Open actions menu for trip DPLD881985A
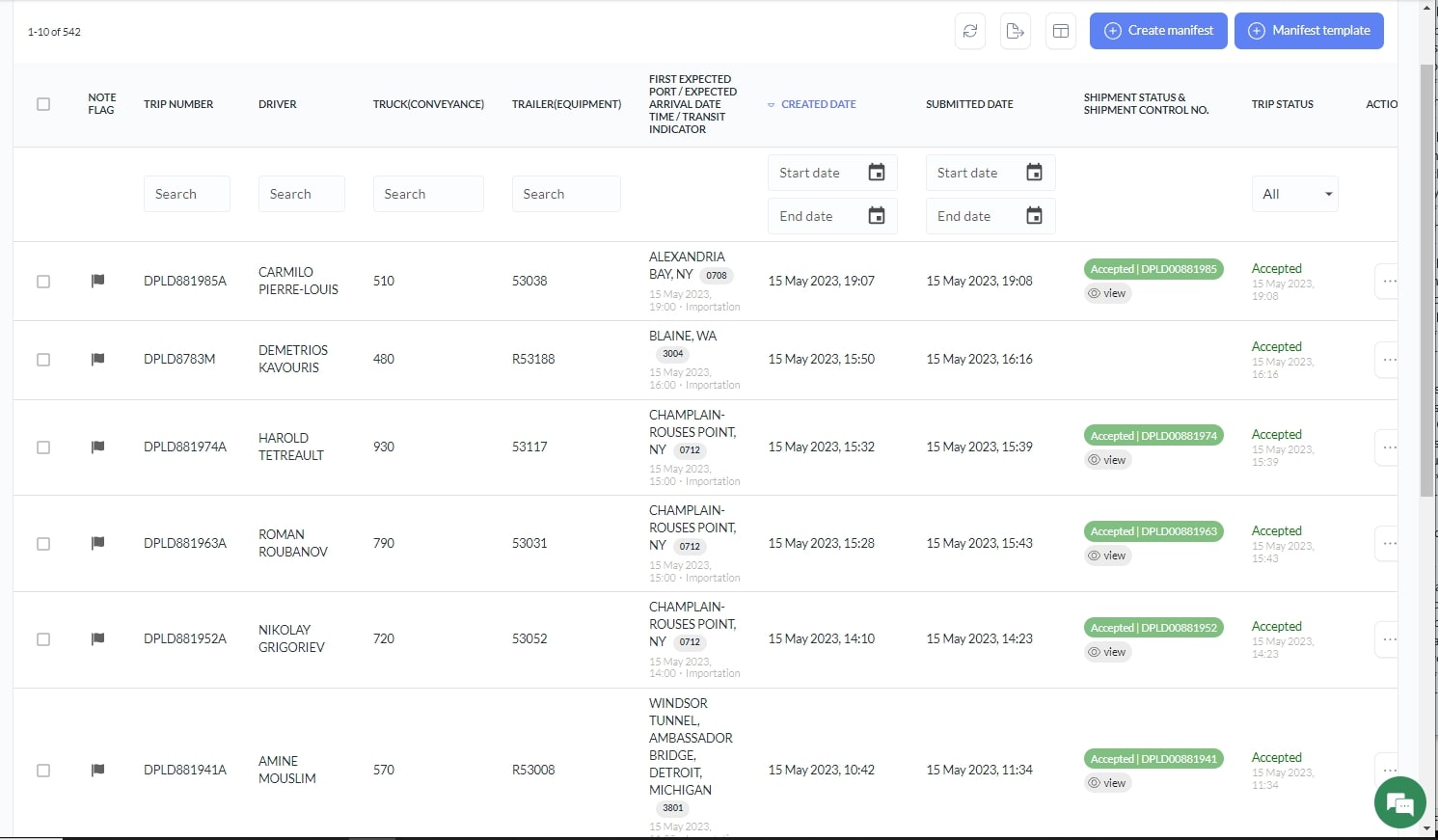Viewport: 1438px width, 840px height. point(1389,281)
